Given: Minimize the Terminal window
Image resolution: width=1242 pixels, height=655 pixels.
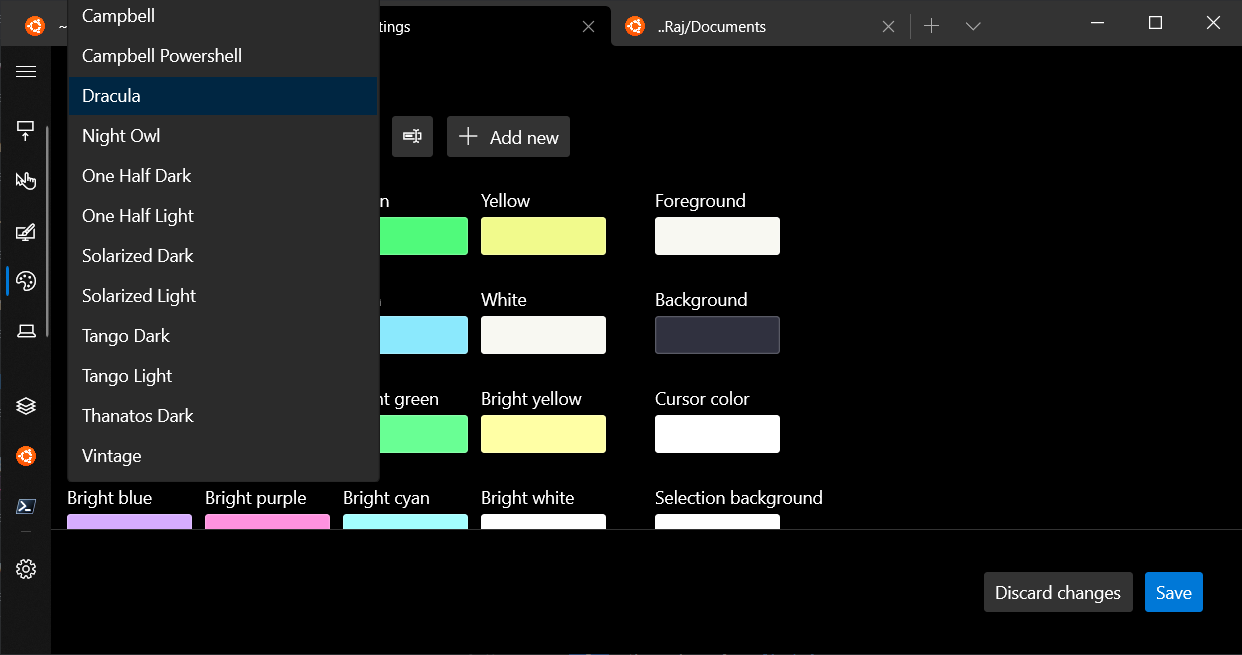Looking at the screenshot, I should point(1097,22).
